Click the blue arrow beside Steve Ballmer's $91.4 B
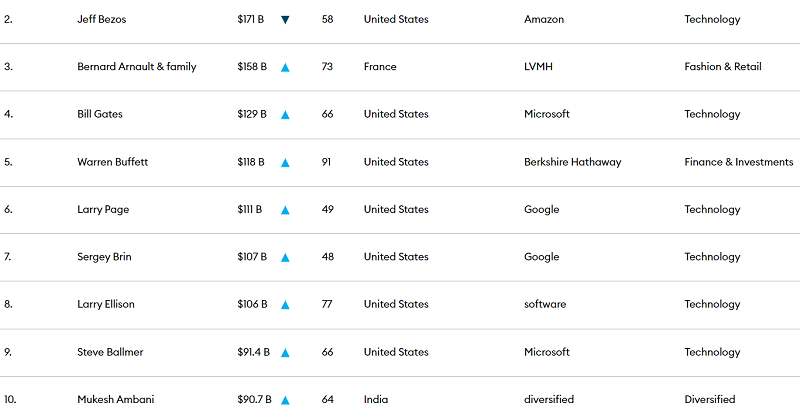Viewport: 800px width, 420px height. click(x=285, y=353)
